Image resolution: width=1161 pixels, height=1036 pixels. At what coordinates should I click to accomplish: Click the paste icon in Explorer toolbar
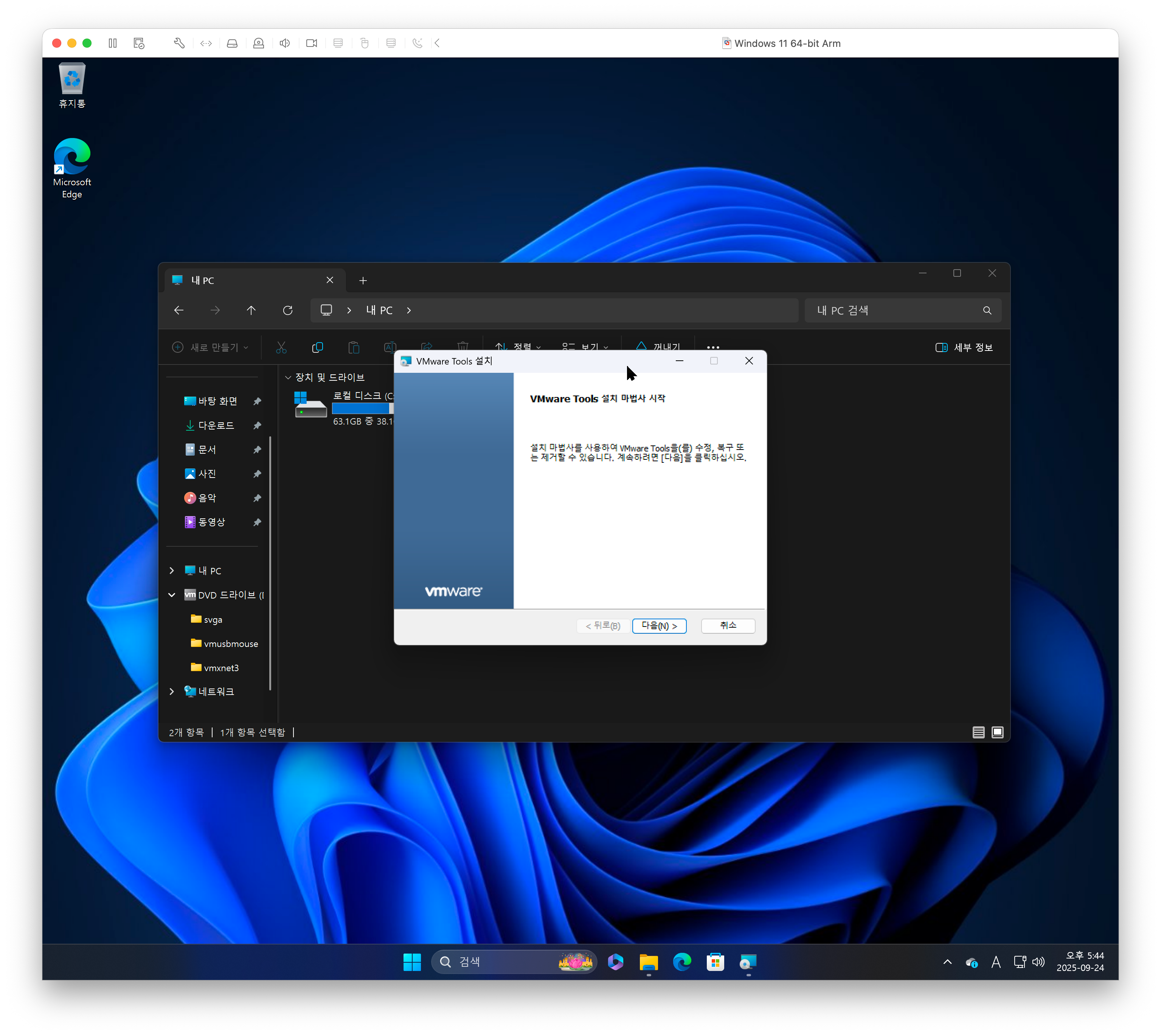tap(354, 347)
